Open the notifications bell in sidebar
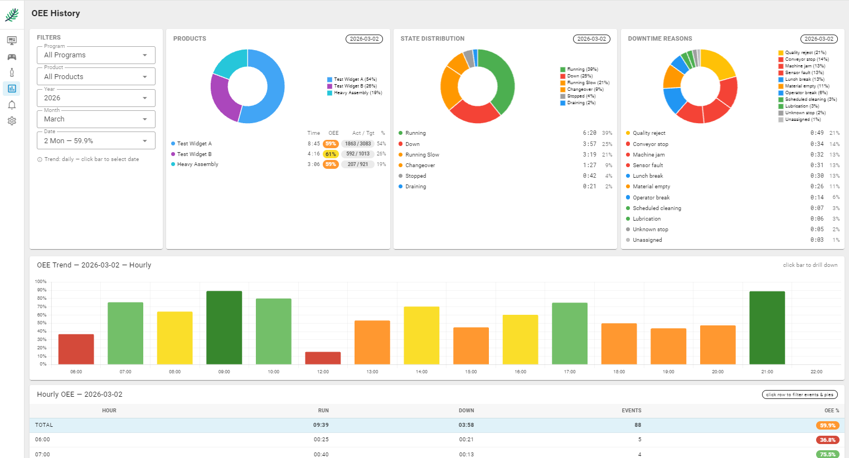The height and width of the screenshot is (458, 849). click(x=12, y=105)
